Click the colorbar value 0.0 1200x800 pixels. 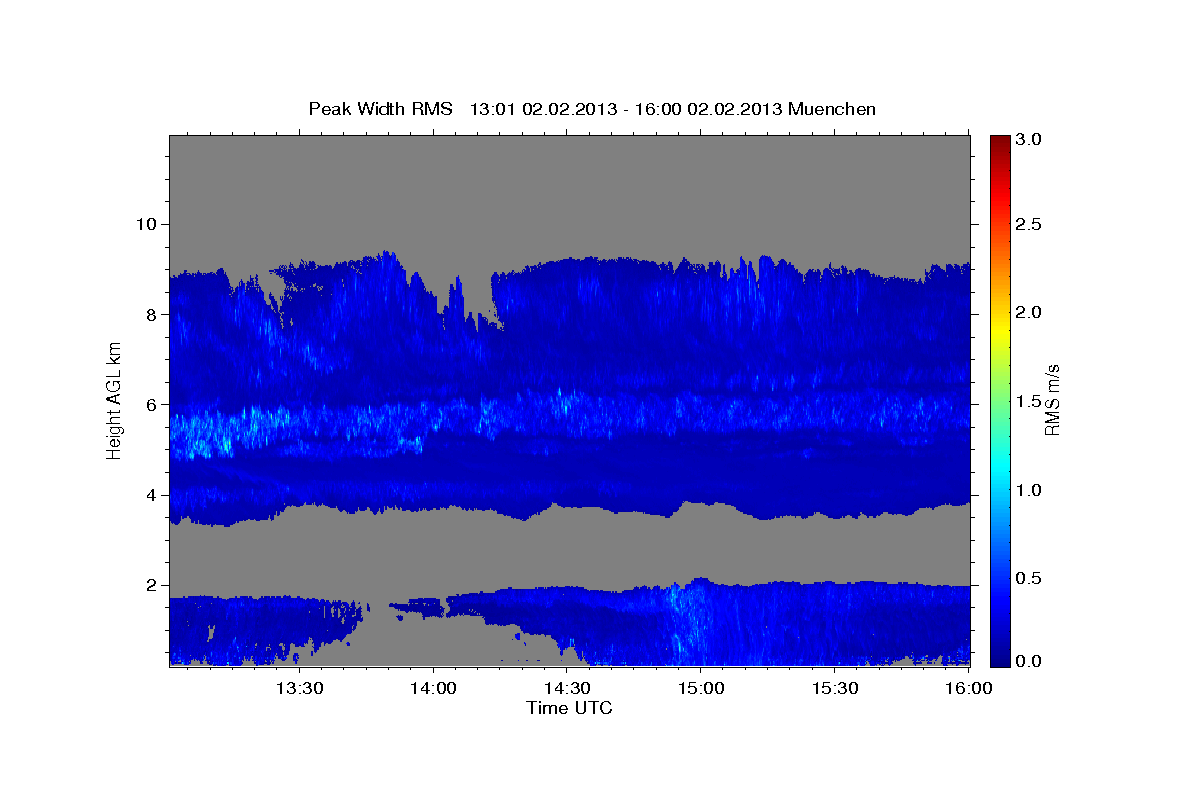pos(1029,661)
